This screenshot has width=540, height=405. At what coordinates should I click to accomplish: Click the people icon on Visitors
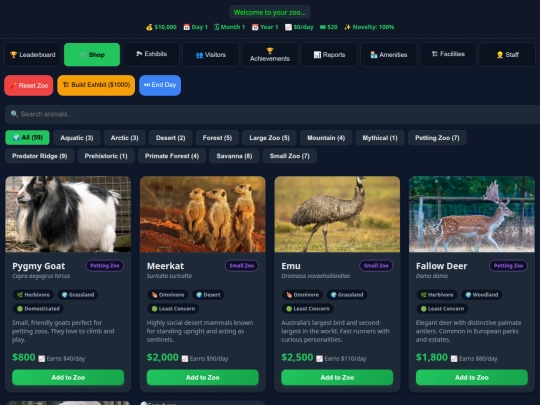pos(199,55)
